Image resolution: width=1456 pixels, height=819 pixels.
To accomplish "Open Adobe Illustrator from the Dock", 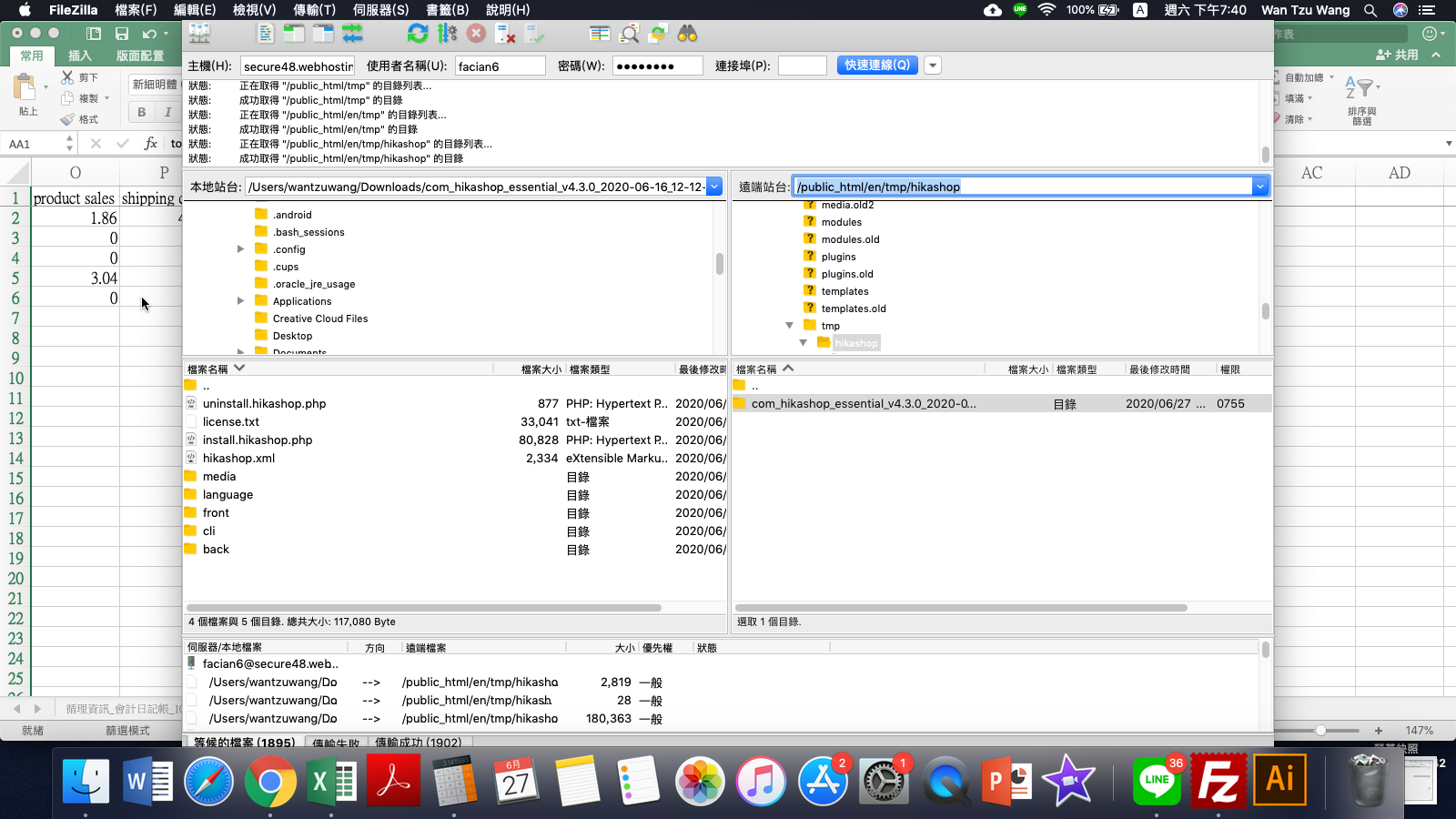I will pos(1280,780).
